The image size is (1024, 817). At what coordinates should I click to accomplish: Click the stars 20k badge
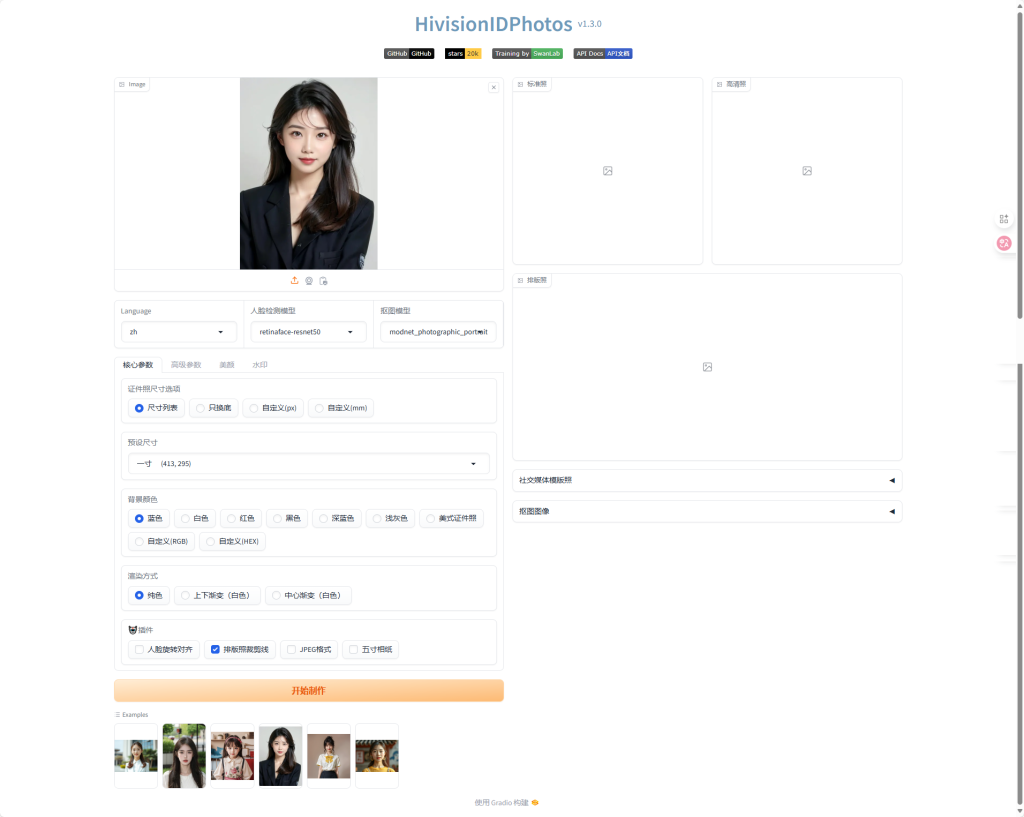(x=463, y=53)
